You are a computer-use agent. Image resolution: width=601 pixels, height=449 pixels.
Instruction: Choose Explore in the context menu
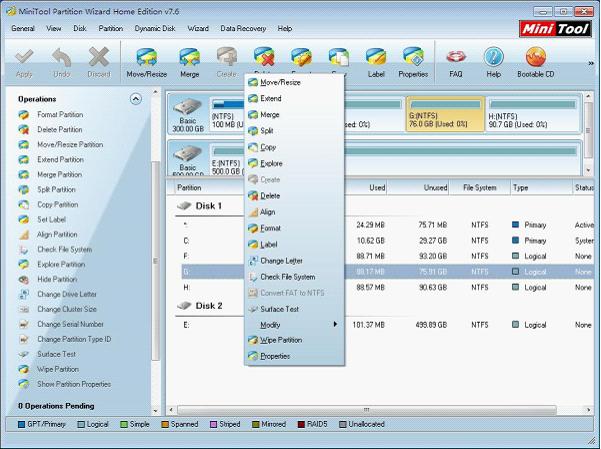tap(294, 163)
